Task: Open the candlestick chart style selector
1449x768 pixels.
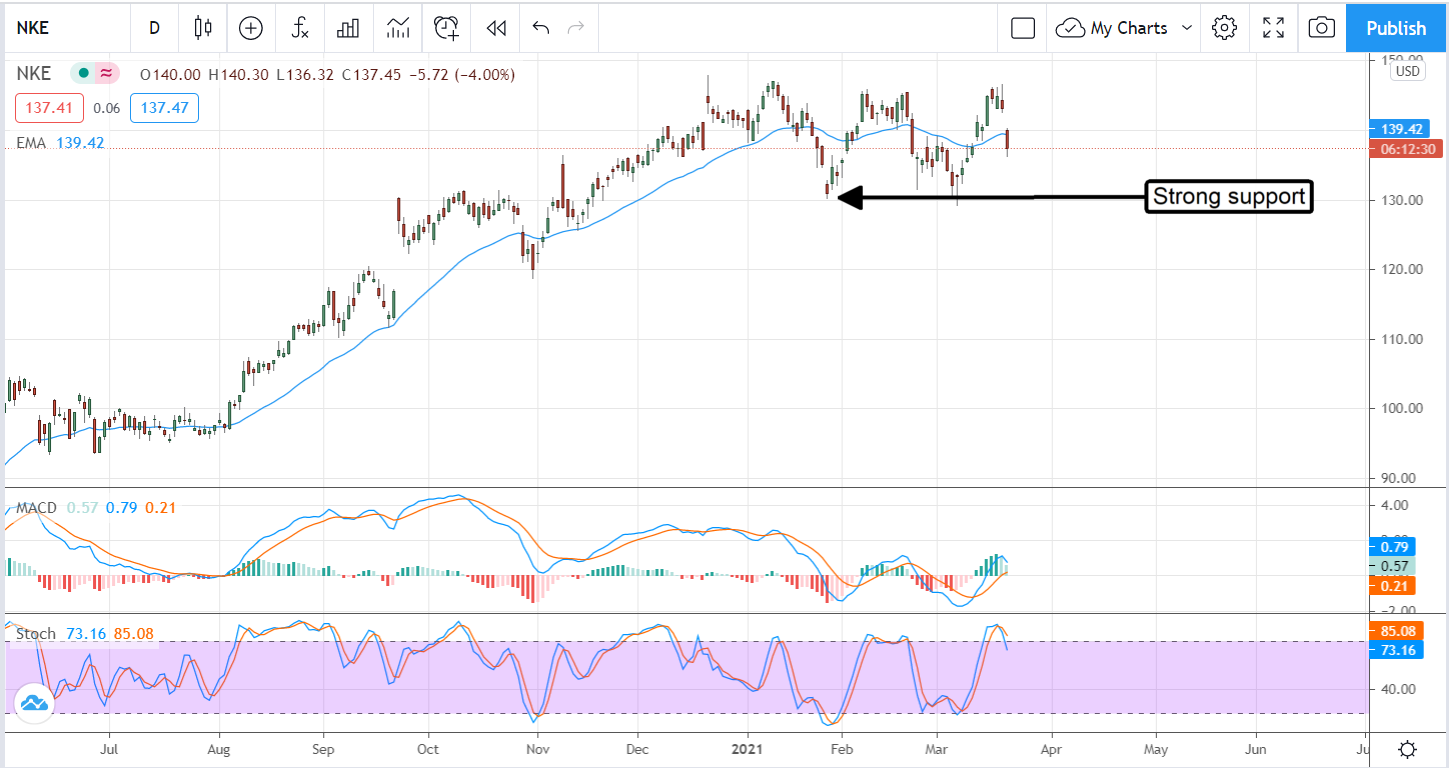Action: coord(203,28)
